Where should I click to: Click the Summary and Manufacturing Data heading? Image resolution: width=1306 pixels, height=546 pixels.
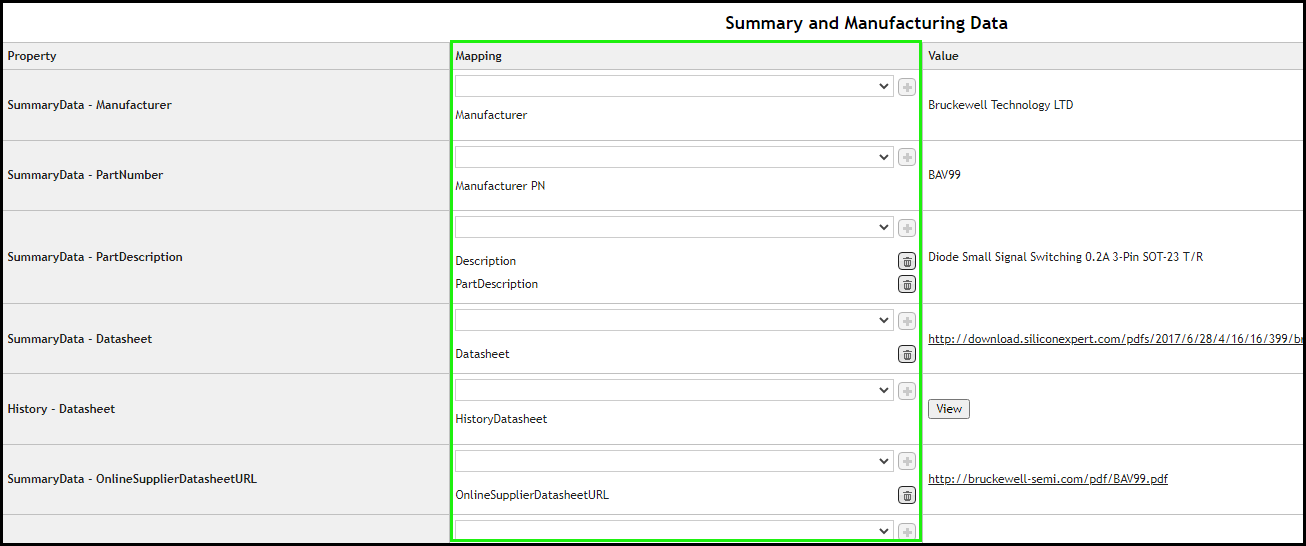pos(866,23)
